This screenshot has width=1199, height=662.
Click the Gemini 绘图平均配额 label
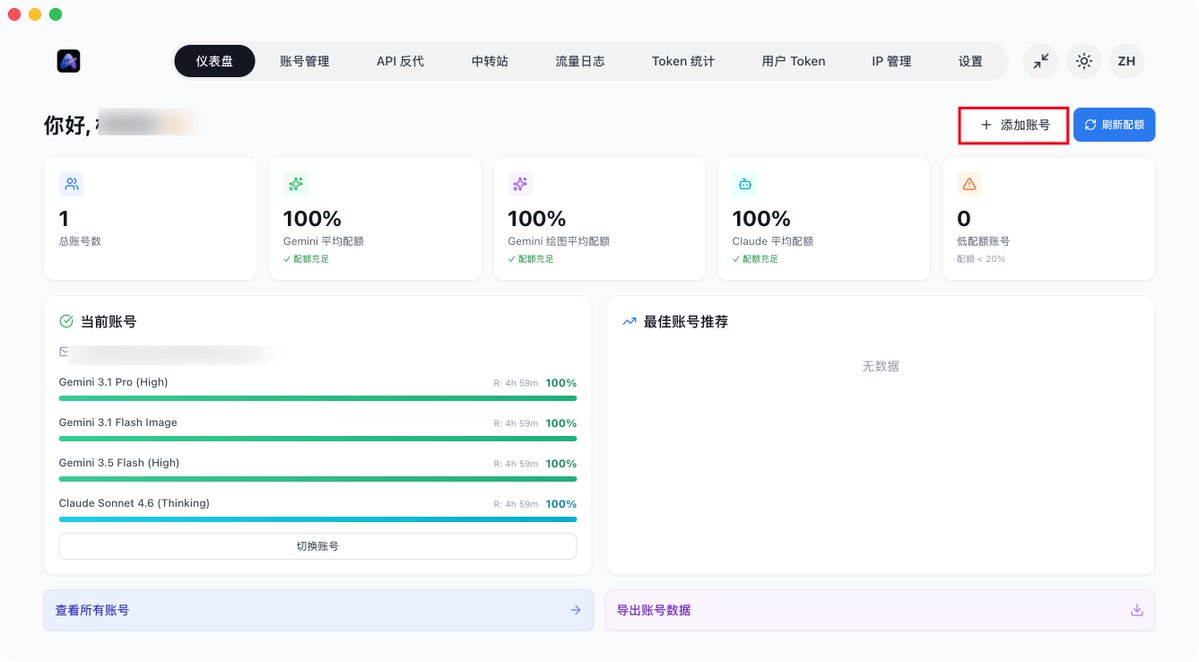click(x=558, y=242)
